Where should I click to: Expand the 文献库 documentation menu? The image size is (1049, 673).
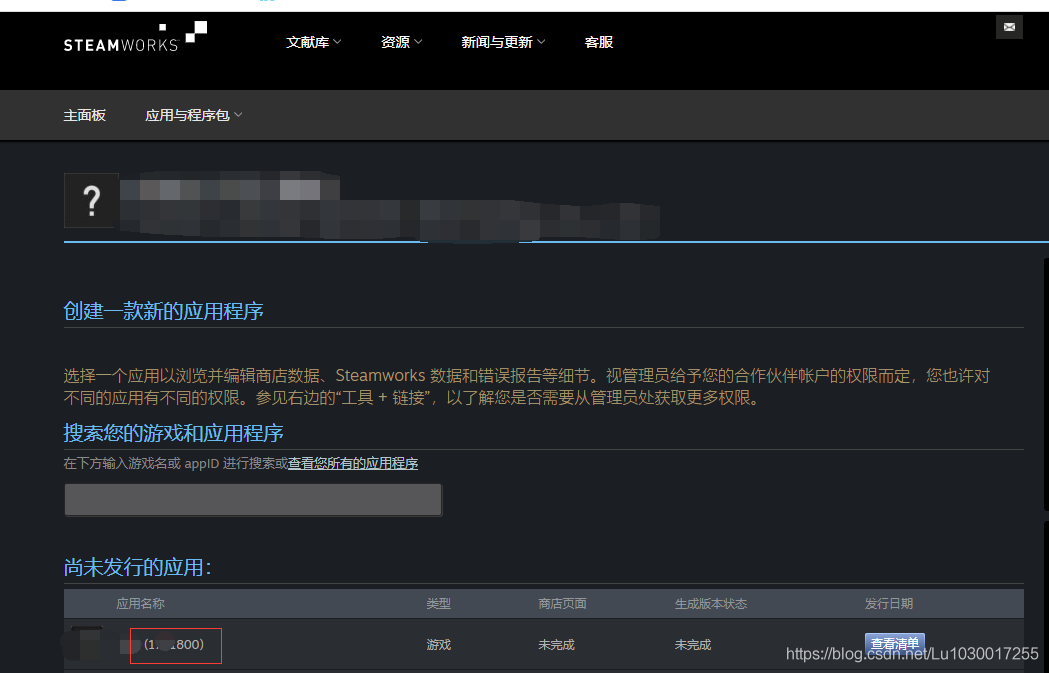(314, 42)
